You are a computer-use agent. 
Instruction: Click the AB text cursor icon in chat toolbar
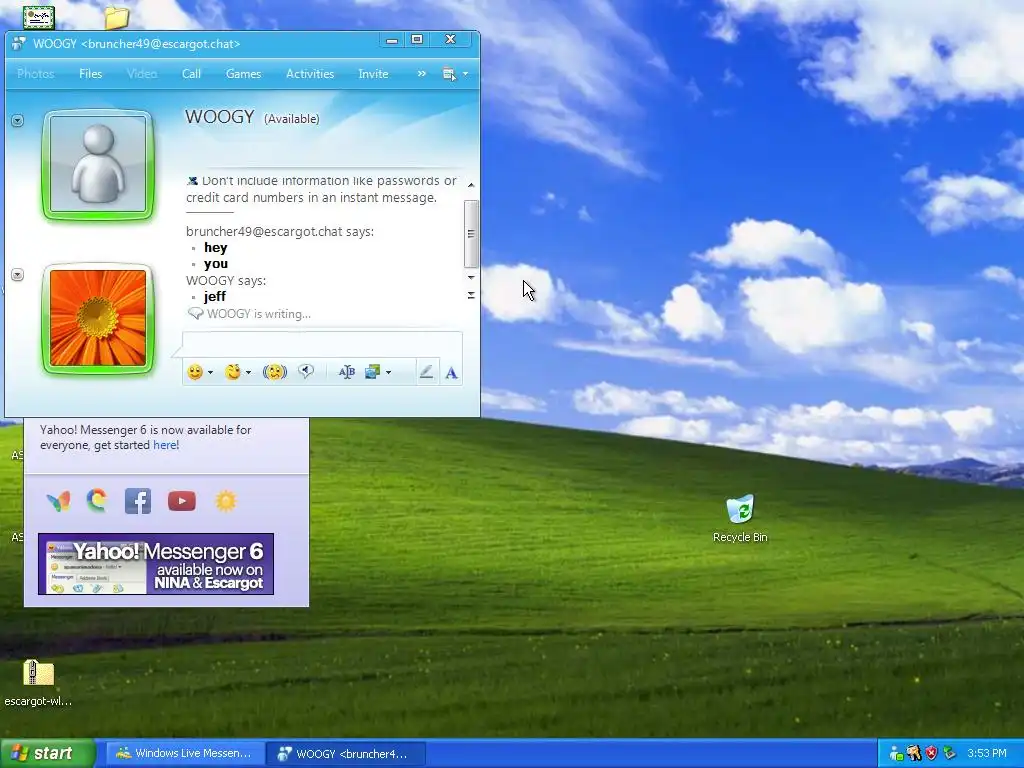(346, 372)
